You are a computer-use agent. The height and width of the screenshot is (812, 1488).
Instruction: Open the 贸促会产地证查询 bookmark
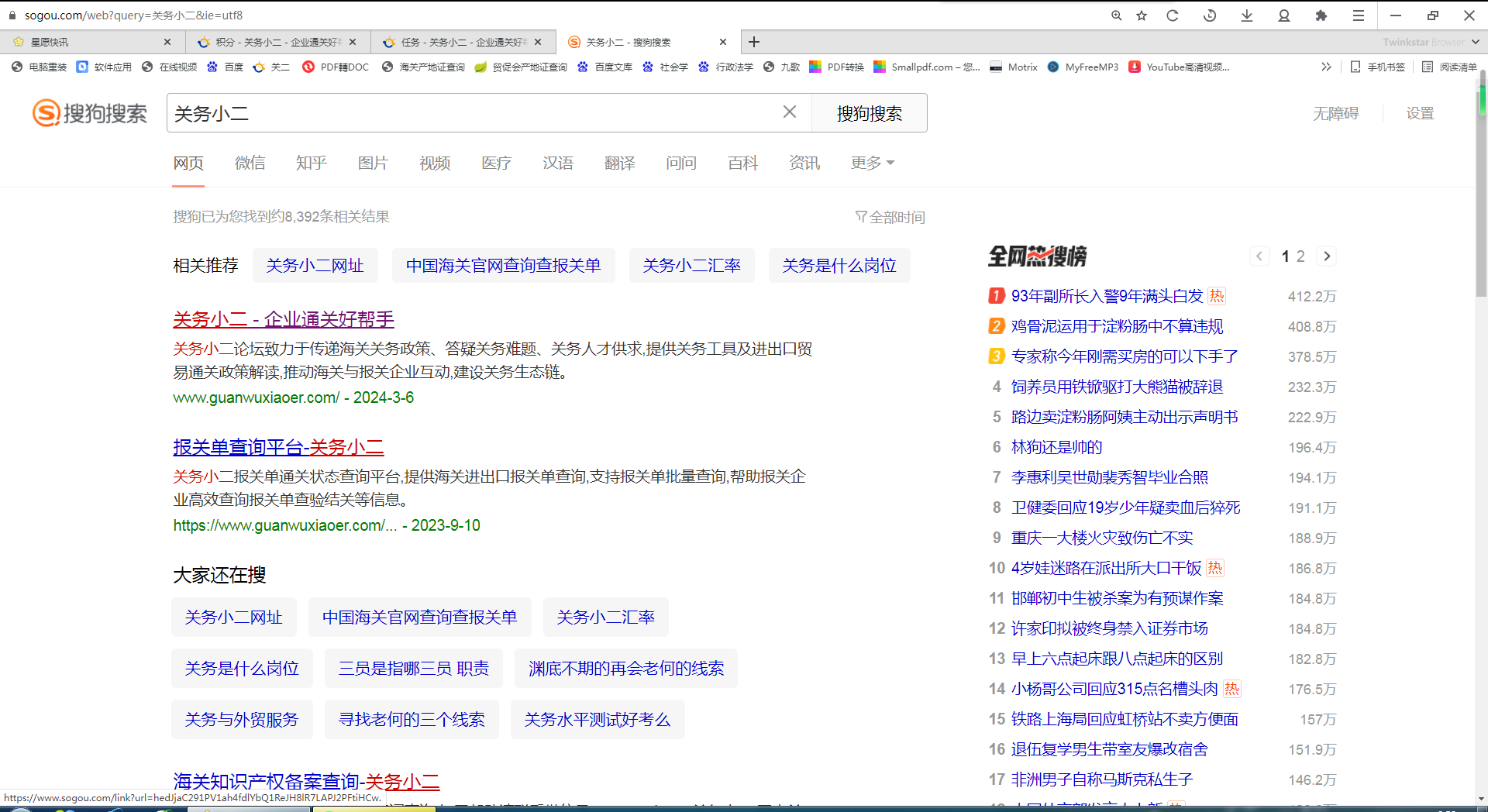click(521, 67)
